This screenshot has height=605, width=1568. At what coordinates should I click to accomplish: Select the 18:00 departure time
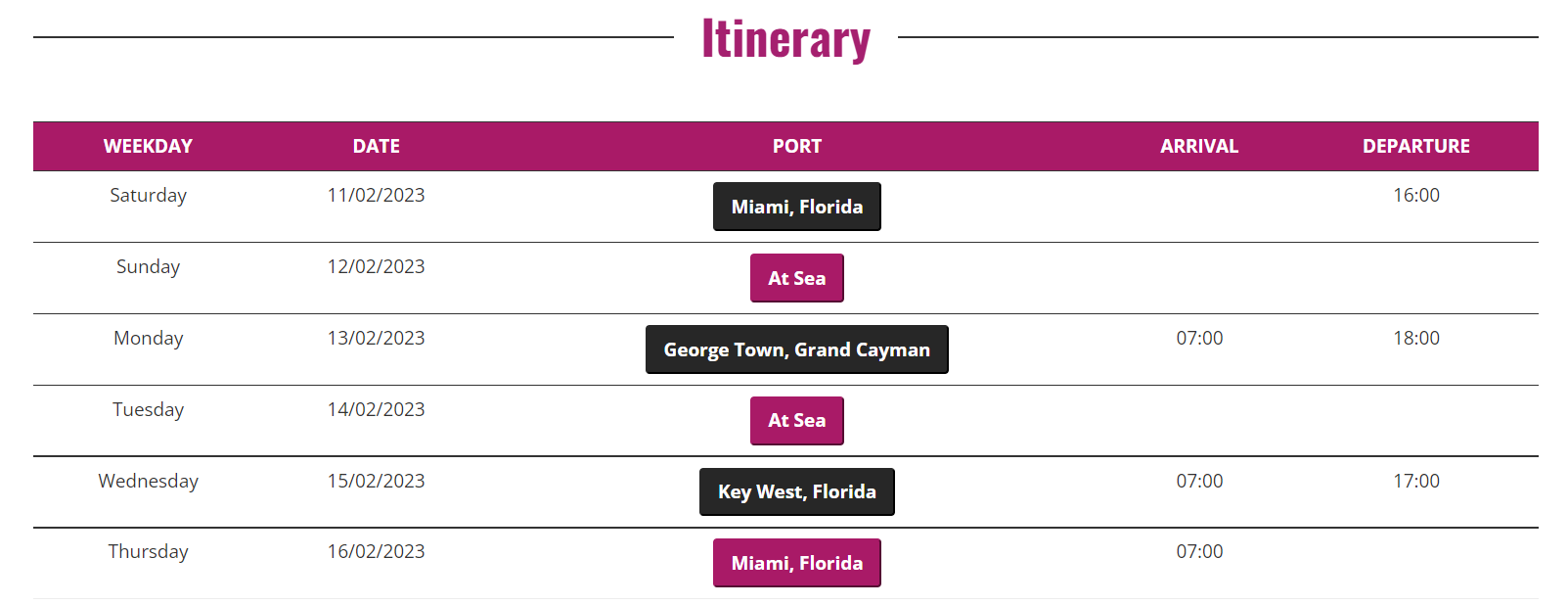coord(1415,338)
